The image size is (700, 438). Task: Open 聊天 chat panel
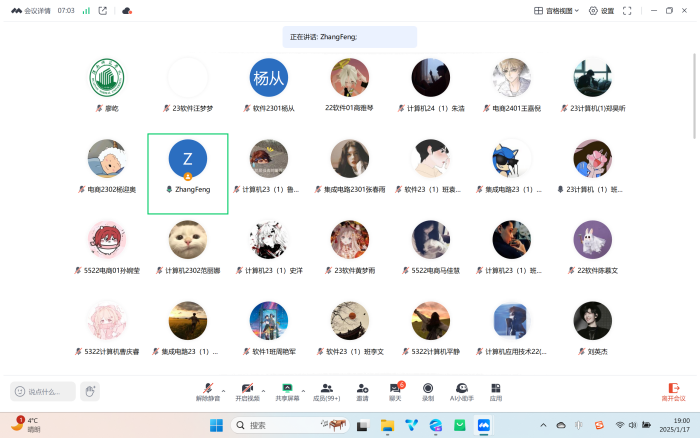396,392
